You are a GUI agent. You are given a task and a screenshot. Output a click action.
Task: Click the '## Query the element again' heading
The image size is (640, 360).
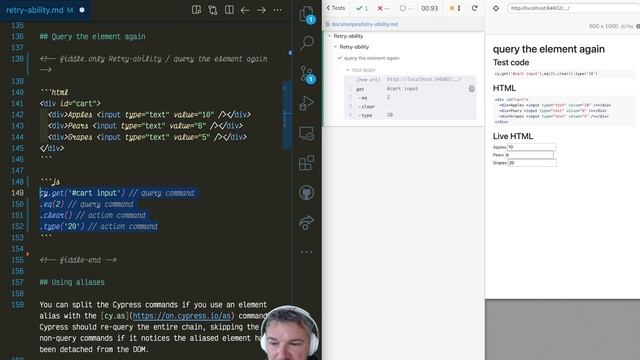(92, 36)
